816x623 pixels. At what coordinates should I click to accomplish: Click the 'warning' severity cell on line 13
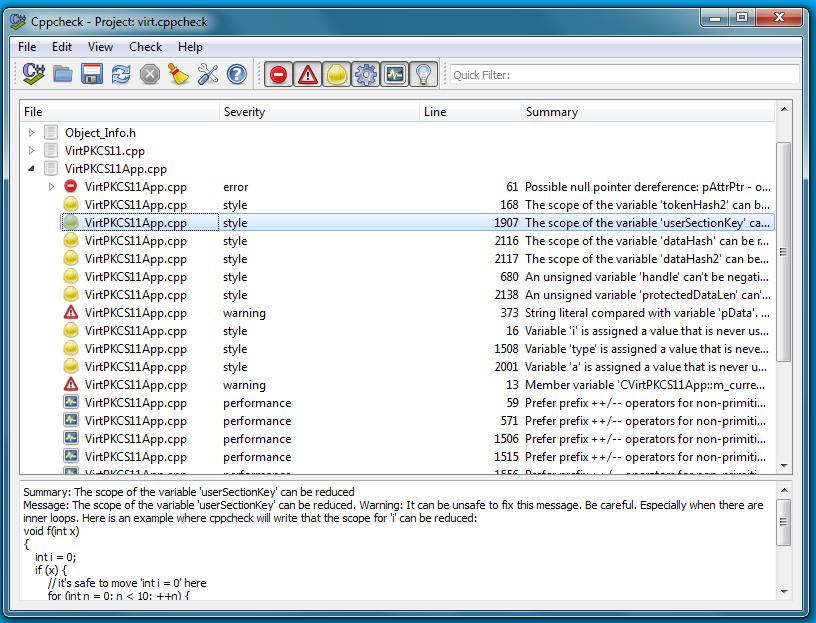[244, 385]
